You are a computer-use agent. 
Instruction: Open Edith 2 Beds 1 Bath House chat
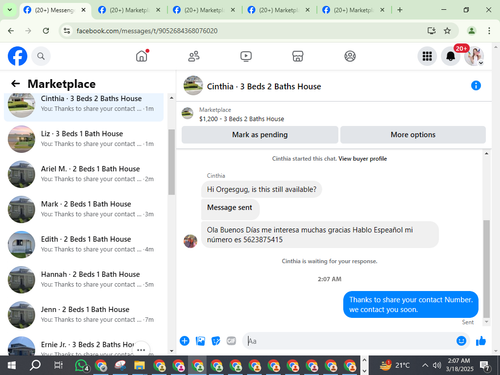point(83,244)
